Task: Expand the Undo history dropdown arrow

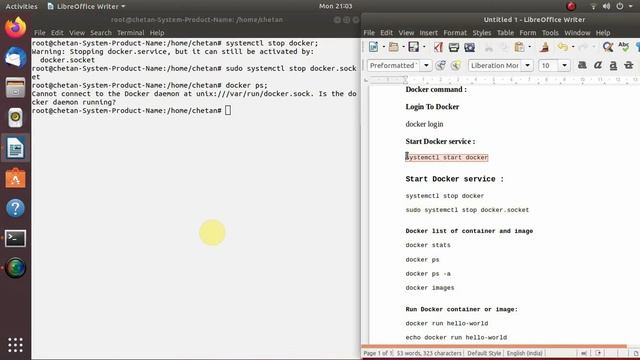Action: point(573,47)
